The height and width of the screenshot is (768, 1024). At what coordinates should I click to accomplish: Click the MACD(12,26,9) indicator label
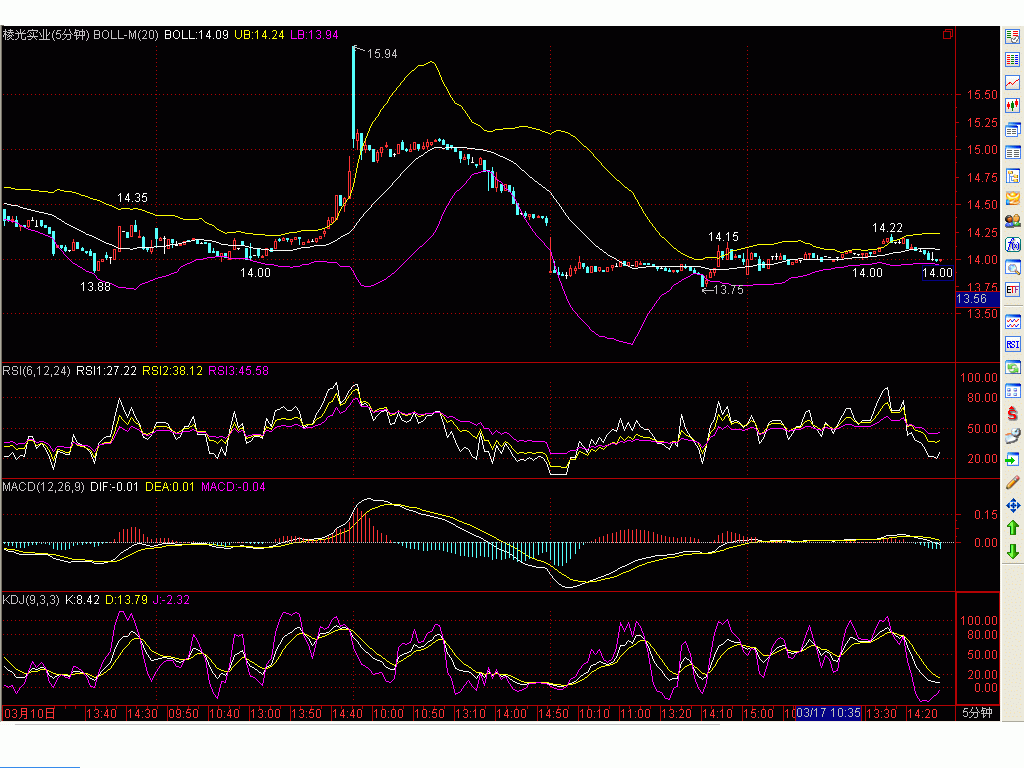(43, 487)
